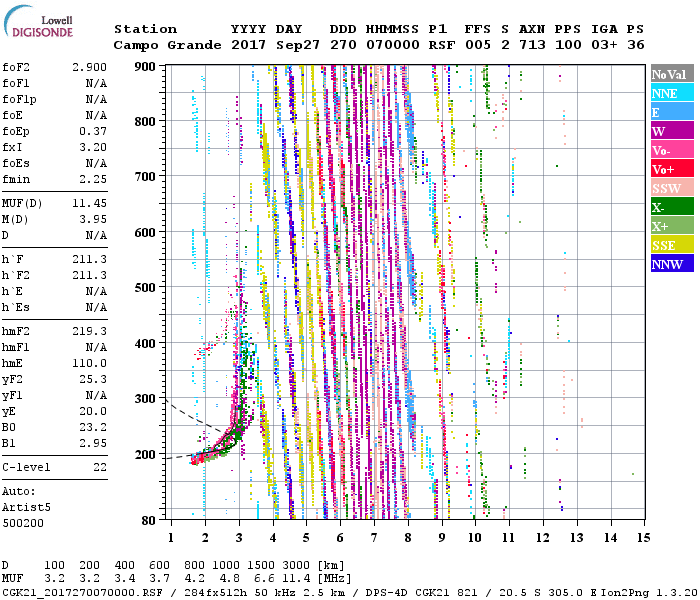Click the PPS value 100
This screenshot has width=700, height=600.
coord(568,45)
